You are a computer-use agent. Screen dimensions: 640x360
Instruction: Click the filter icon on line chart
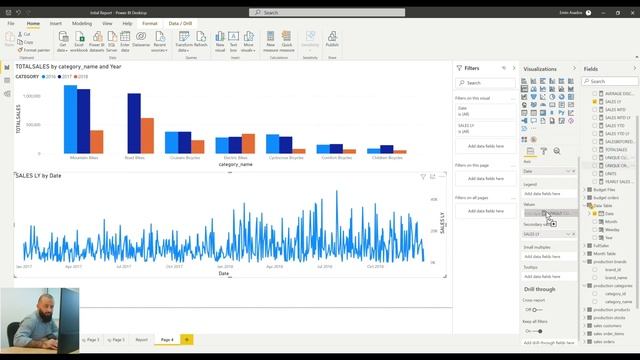pyautogui.click(x=423, y=176)
